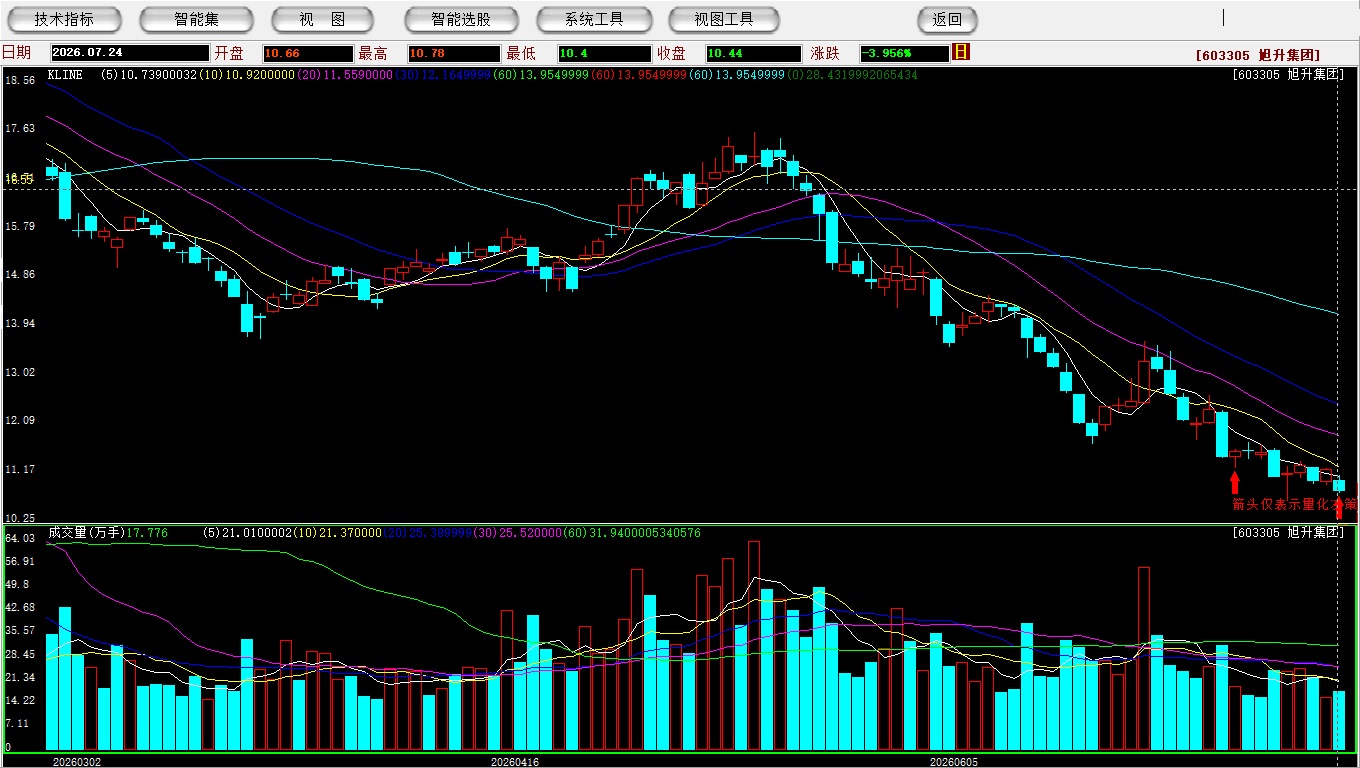
Task: Click the 最低 value 10.4 field
Action: [605, 53]
